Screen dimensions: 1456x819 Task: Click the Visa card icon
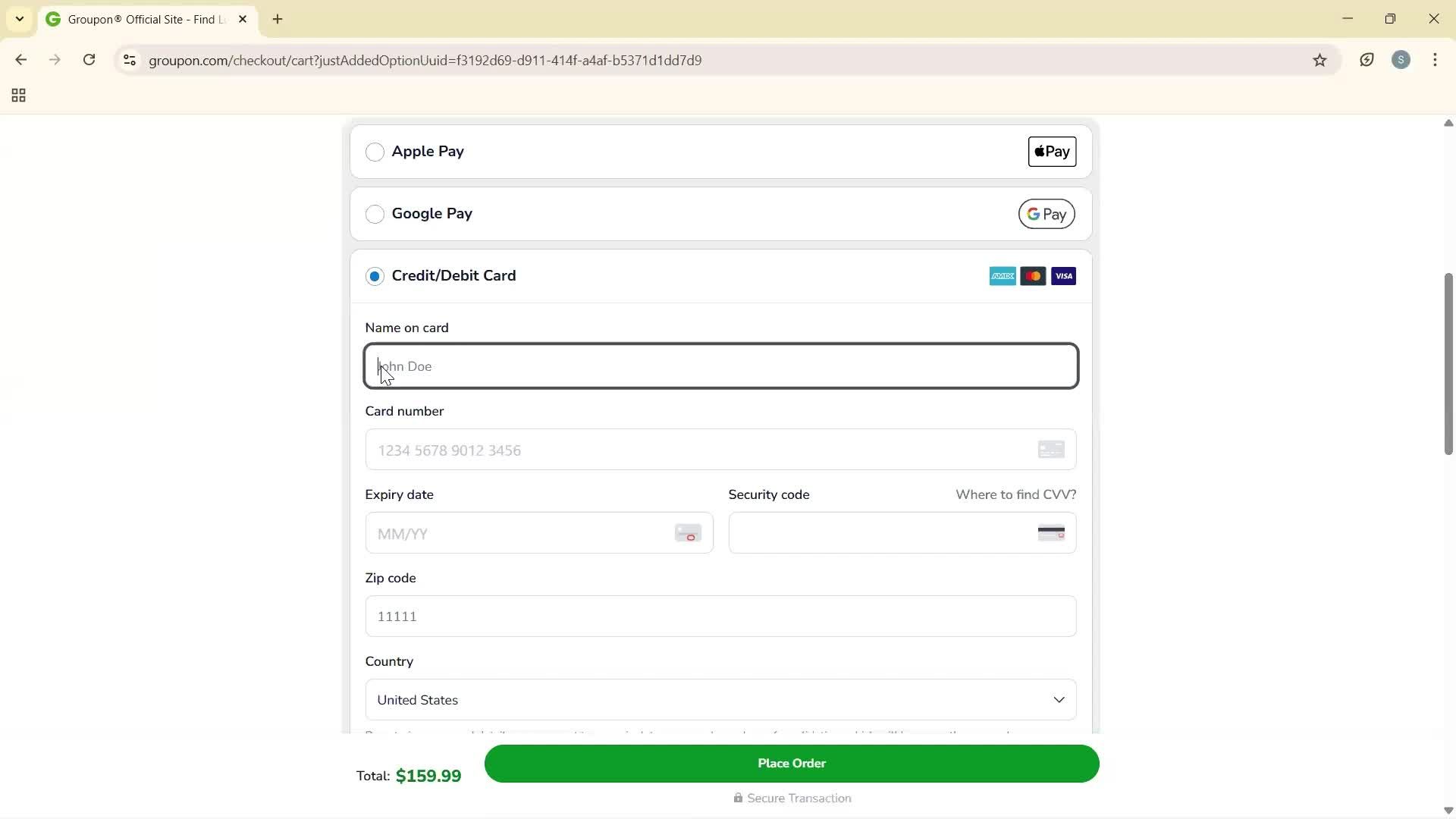click(x=1063, y=275)
